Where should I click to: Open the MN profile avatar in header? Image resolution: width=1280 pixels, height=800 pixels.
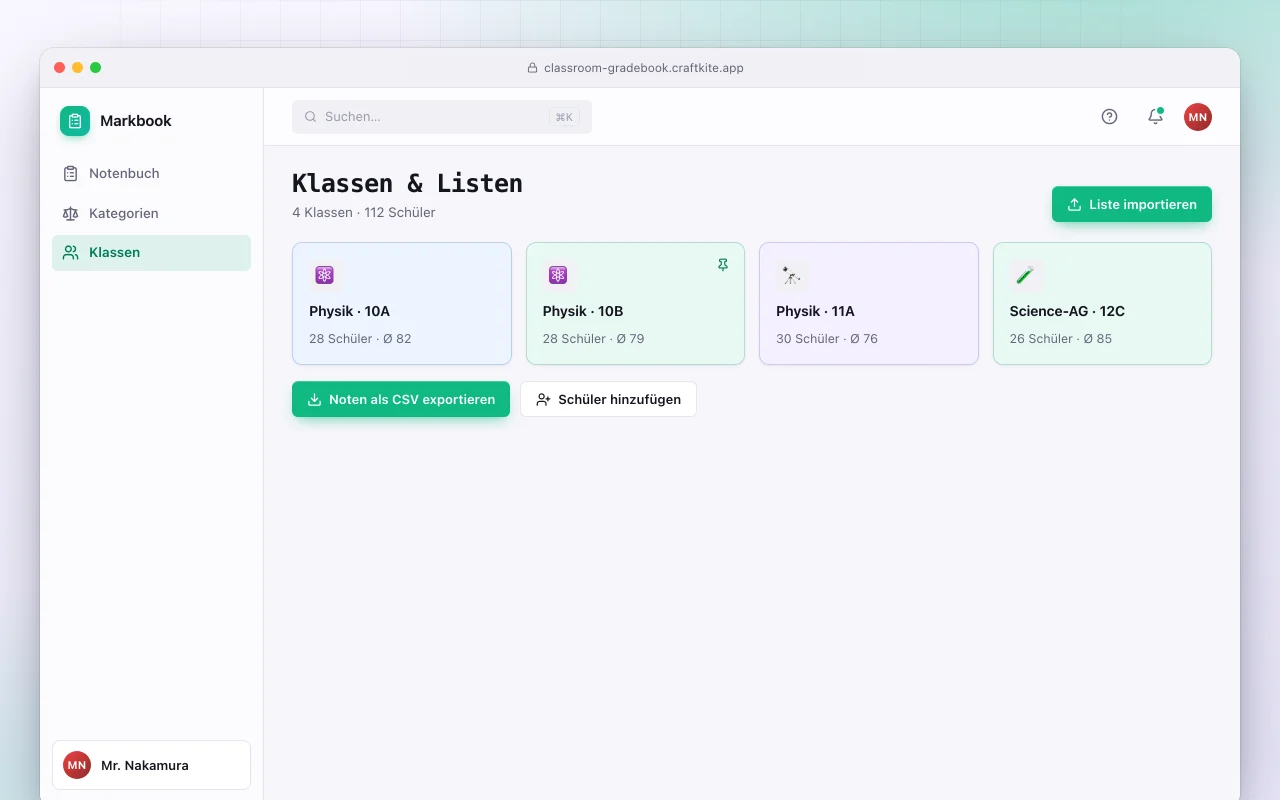click(x=1198, y=117)
